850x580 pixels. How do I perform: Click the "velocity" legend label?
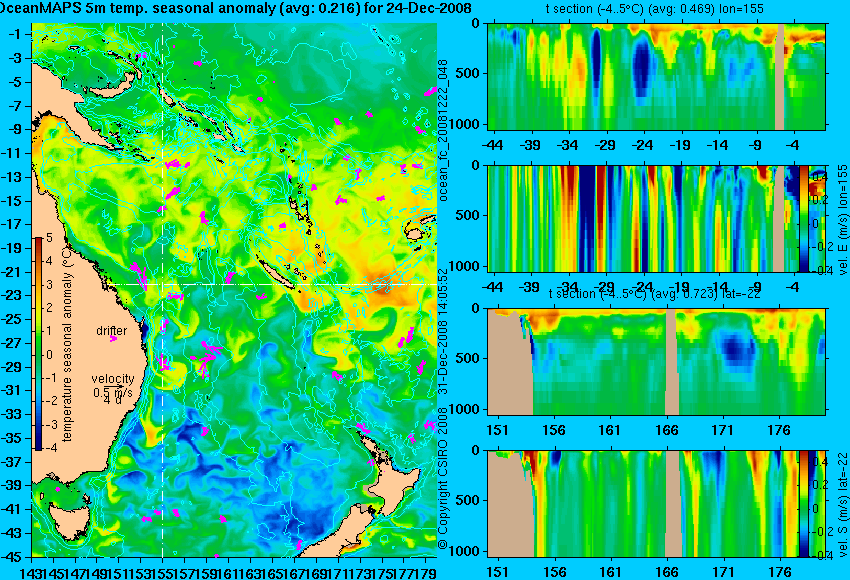[113, 379]
